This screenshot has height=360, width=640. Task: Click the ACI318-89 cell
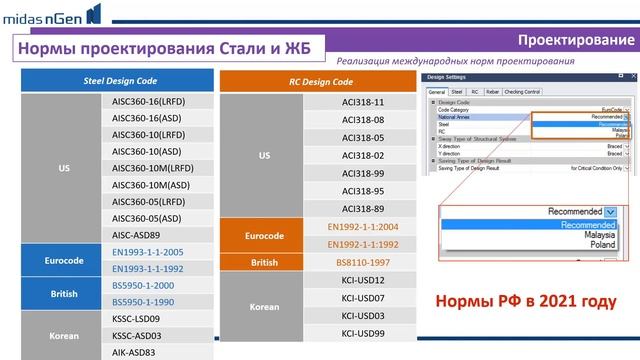tap(360, 209)
